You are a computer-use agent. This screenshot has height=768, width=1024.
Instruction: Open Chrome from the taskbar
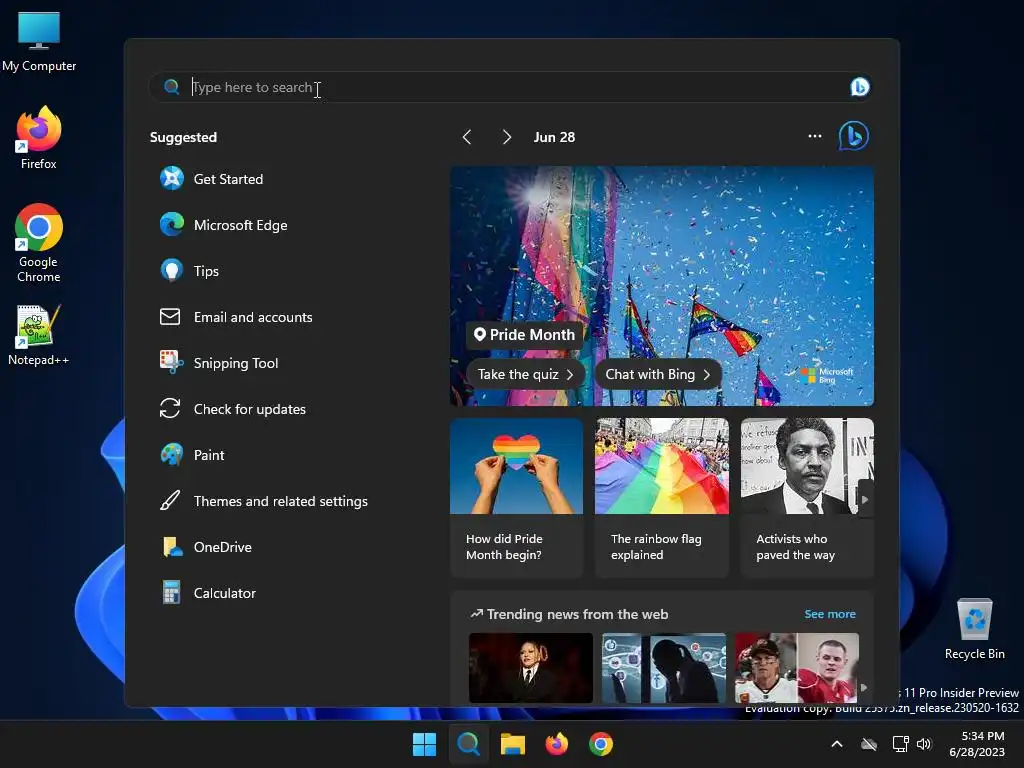click(601, 744)
